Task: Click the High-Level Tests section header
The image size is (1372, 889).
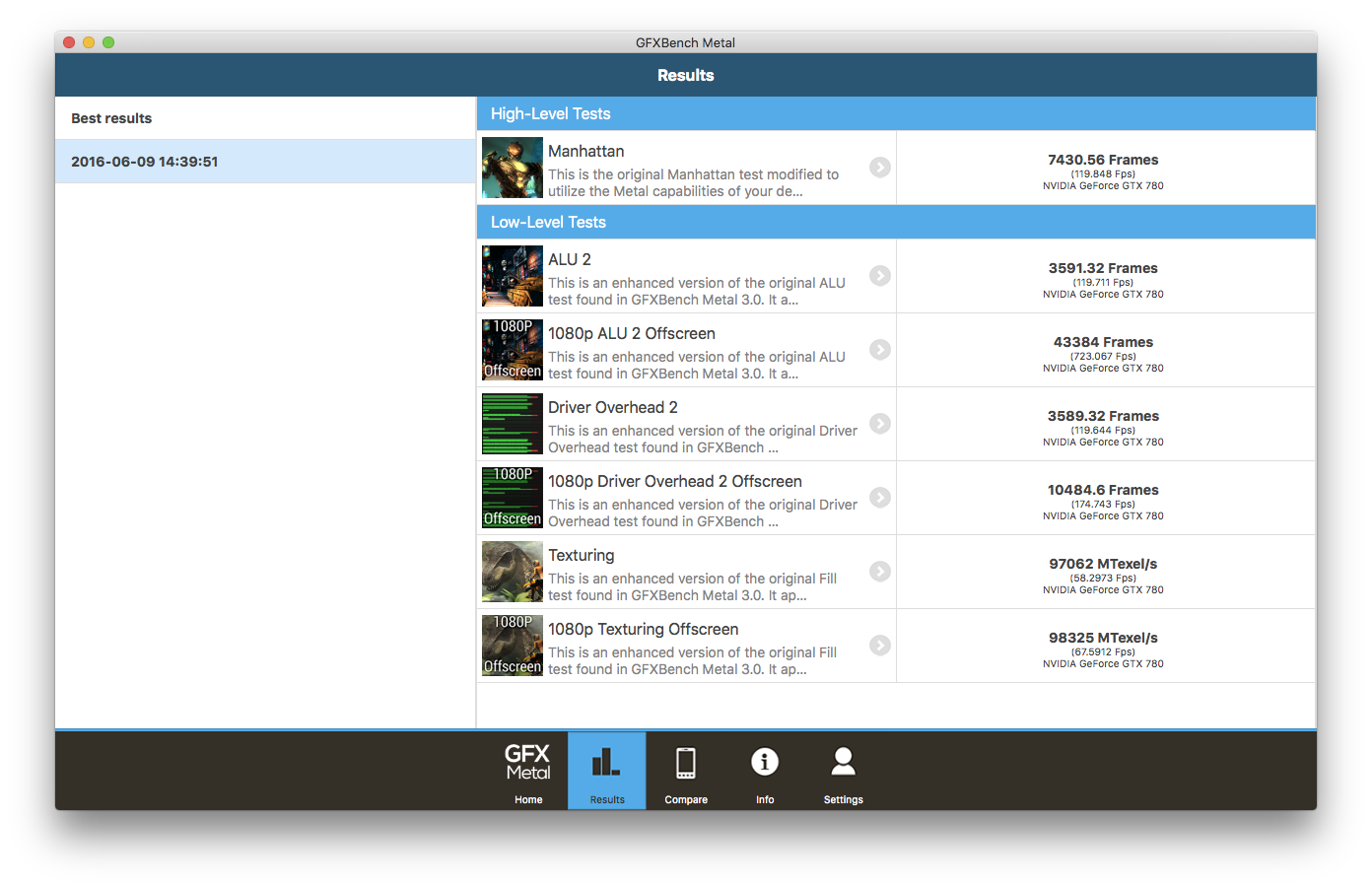Action: [896, 113]
